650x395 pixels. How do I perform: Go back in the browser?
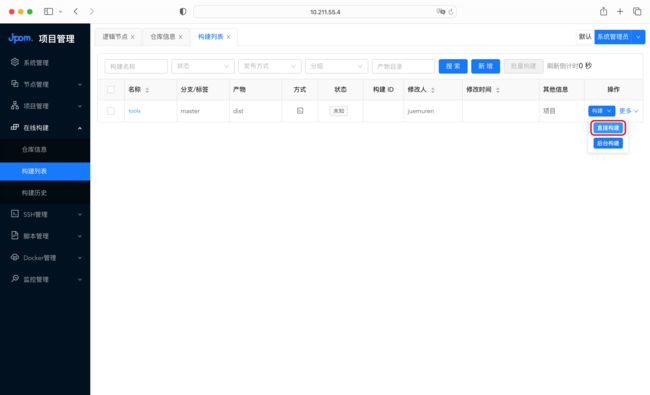click(x=75, y=12)
